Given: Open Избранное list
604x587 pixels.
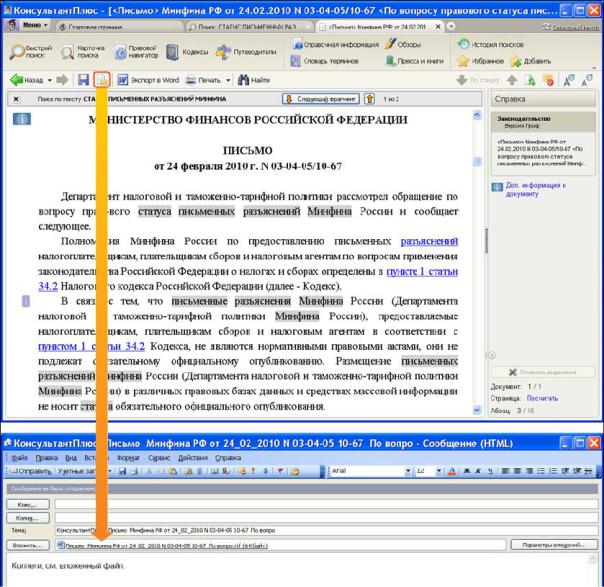Looking at the screenshot, I should click(480, 61).
